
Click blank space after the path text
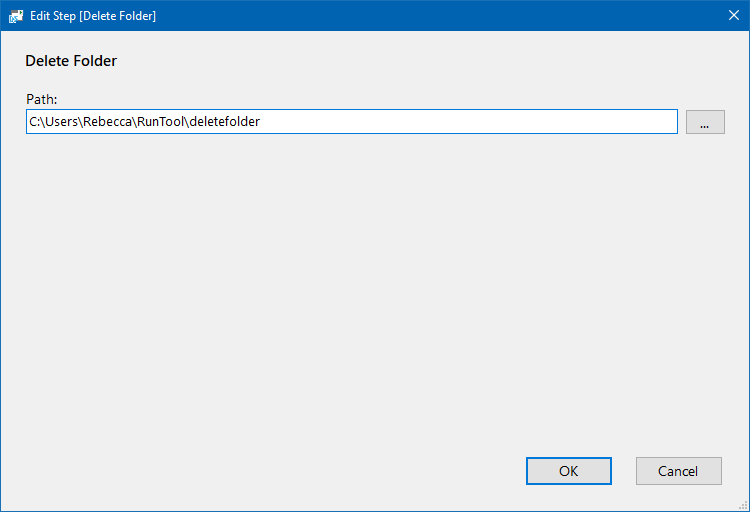coord(469,122)
